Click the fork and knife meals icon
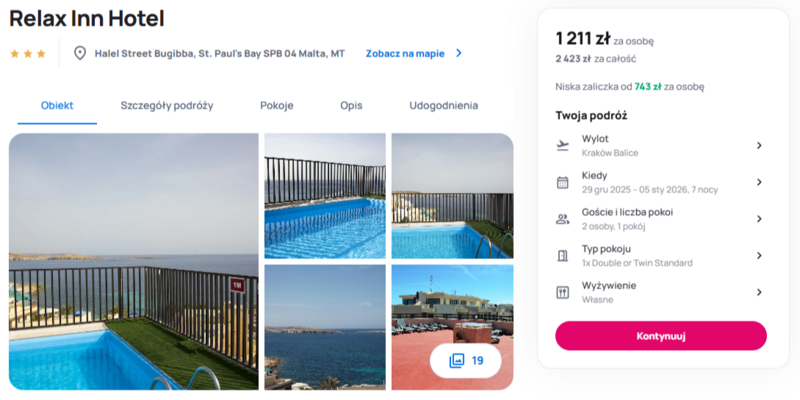 tap(562, 292)
